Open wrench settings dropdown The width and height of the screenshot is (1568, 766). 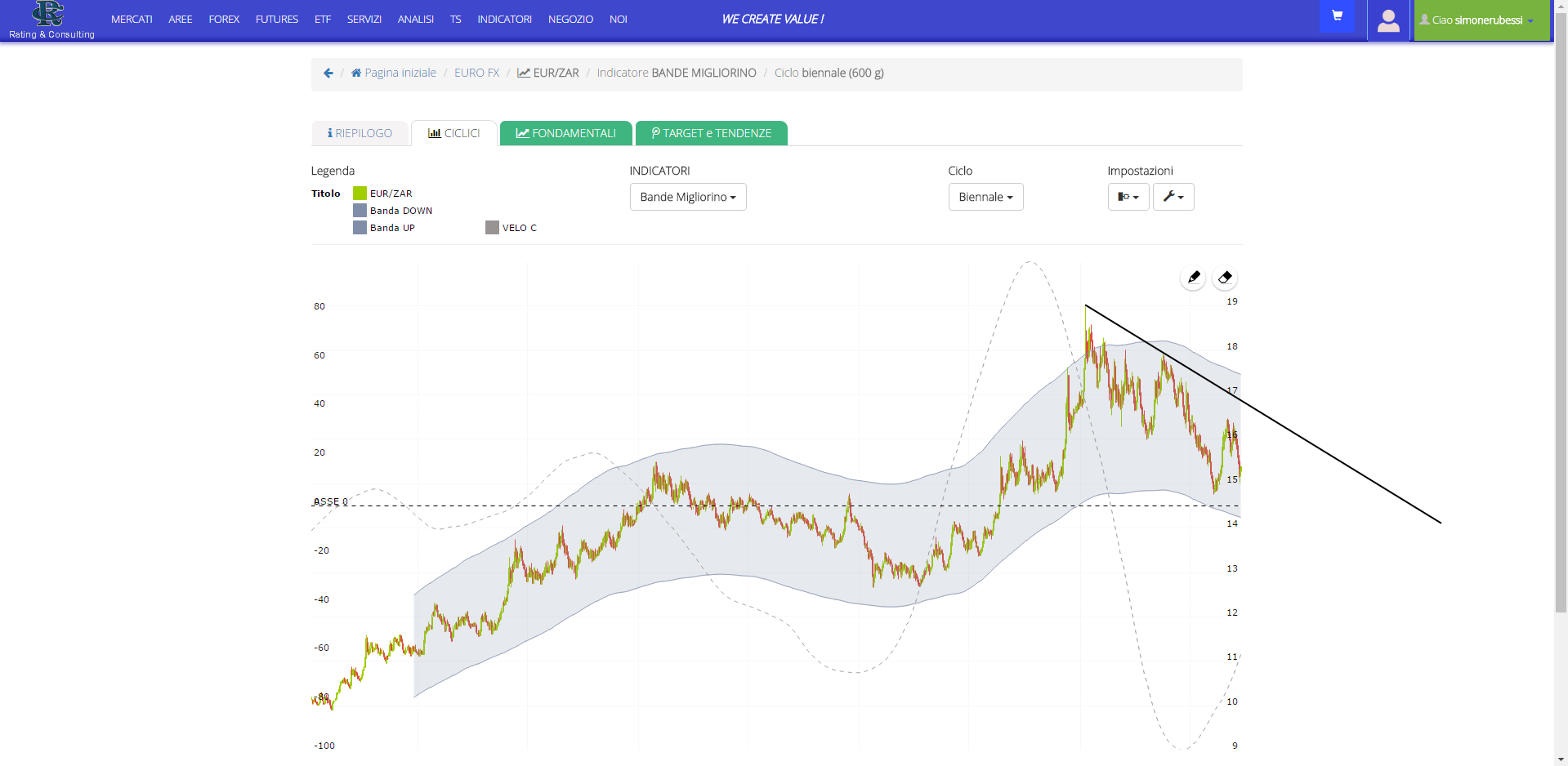coord(1173,197)
